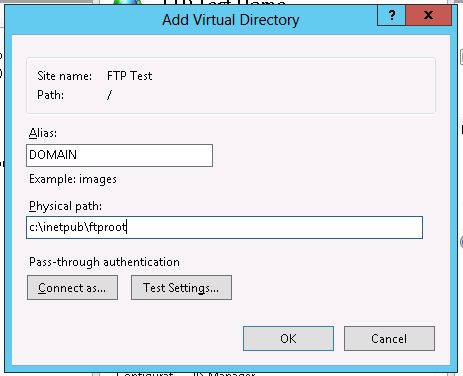Click the slash path value under FTP Test
463x376 pixels.
pos(109,95)
